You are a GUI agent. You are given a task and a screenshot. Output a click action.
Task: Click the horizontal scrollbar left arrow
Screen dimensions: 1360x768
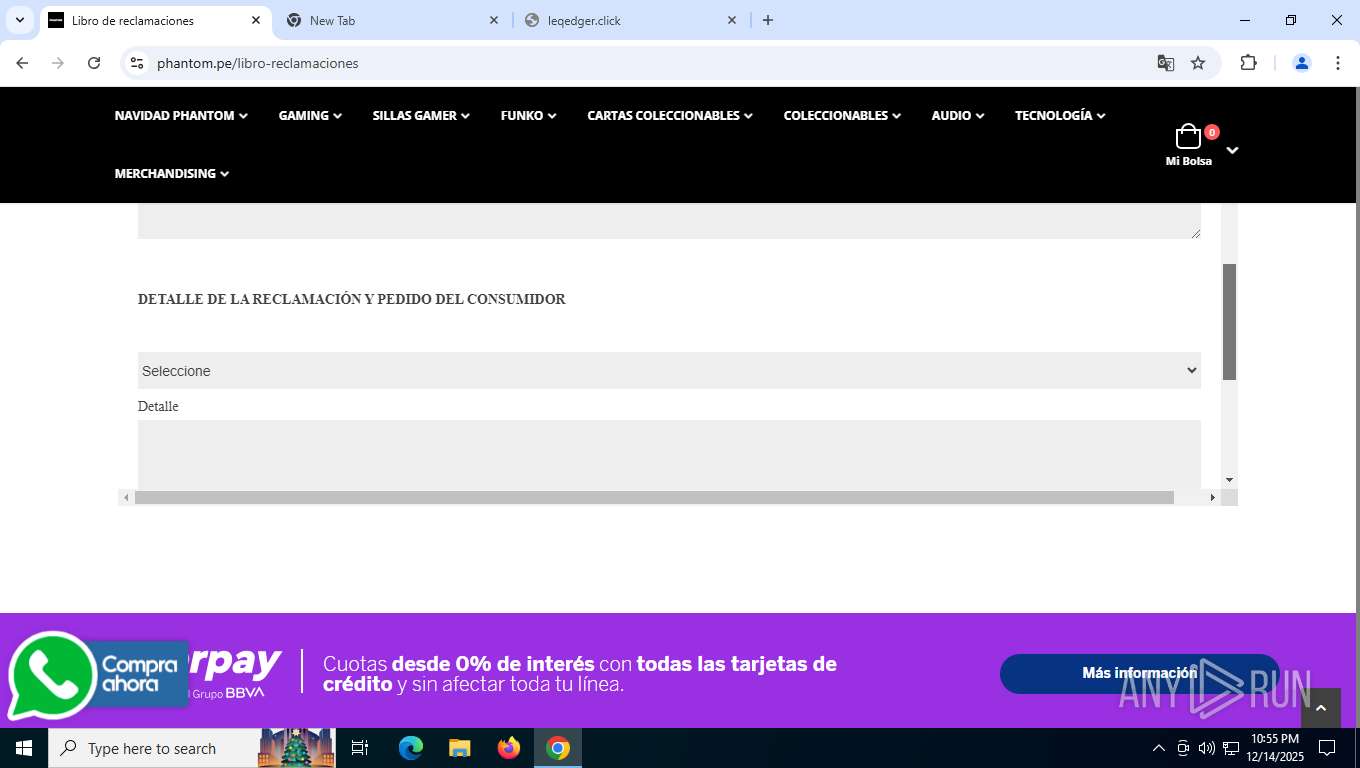(126, 497)
